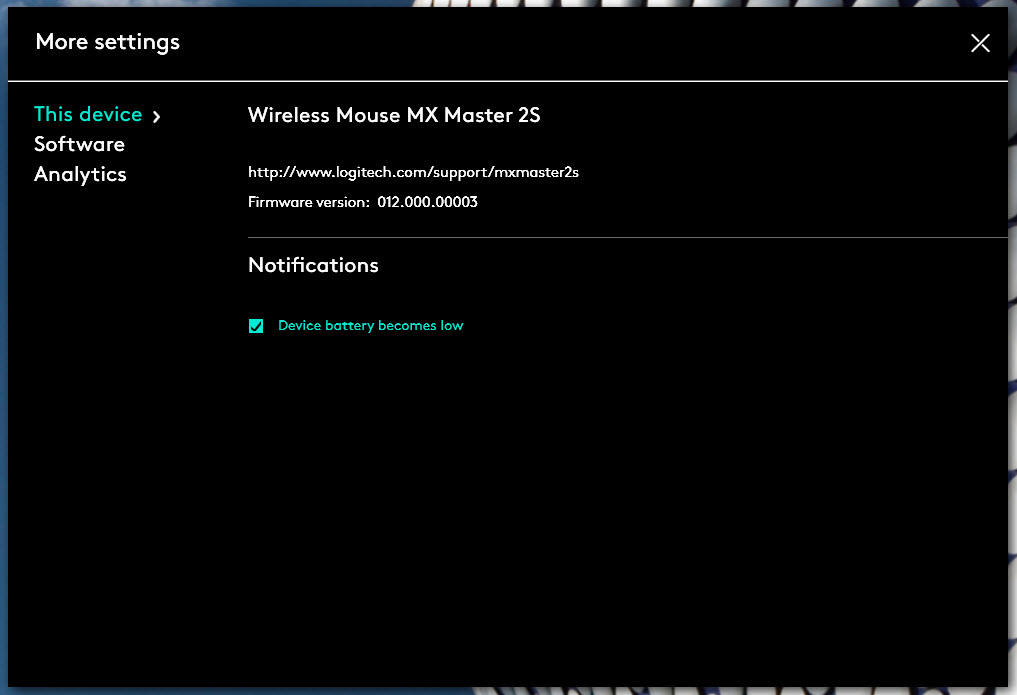Open the Software section
Screen dimensions: 1017x695
(x=79, y=144)
